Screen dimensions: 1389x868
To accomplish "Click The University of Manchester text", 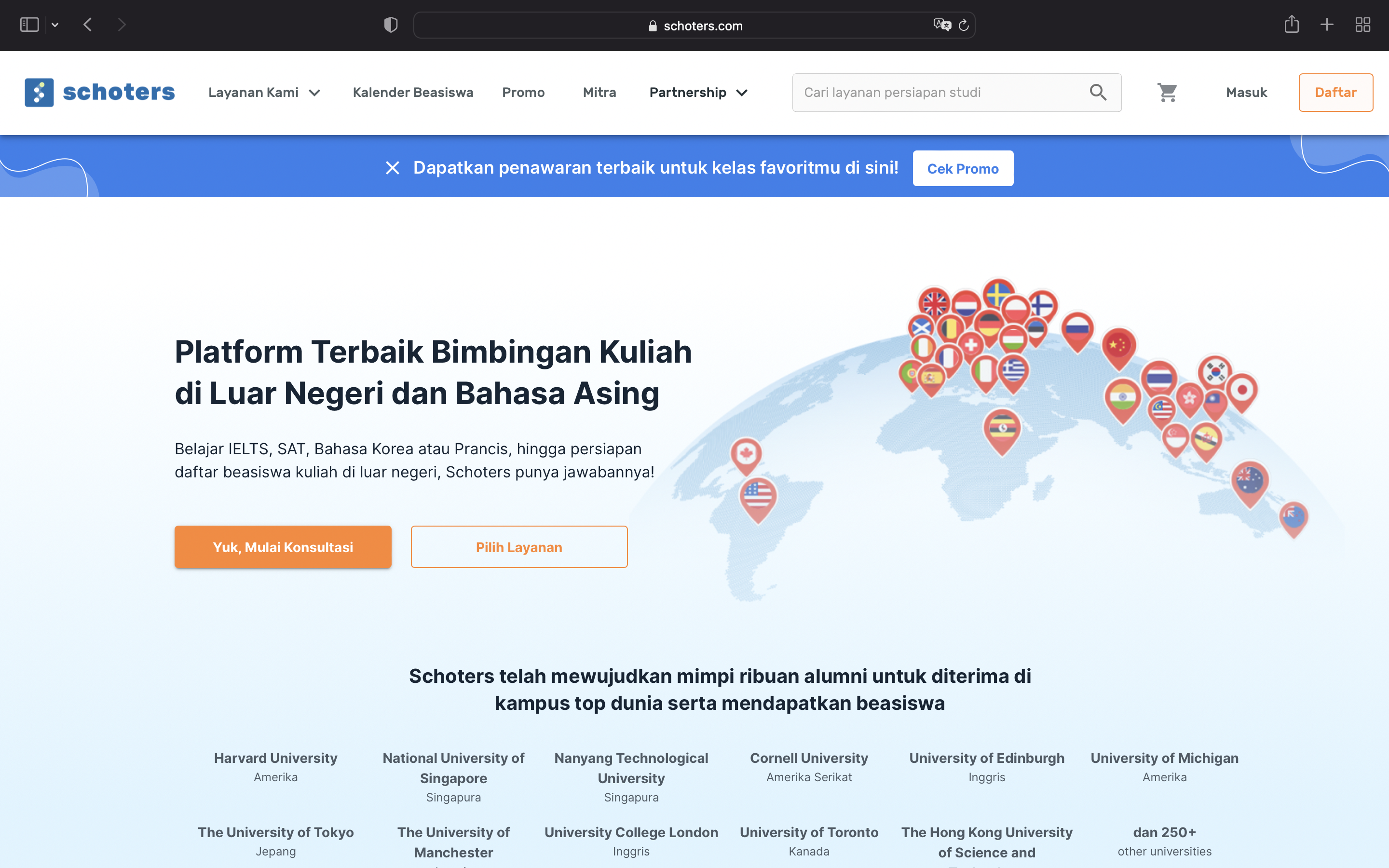I will click(453, 842).
